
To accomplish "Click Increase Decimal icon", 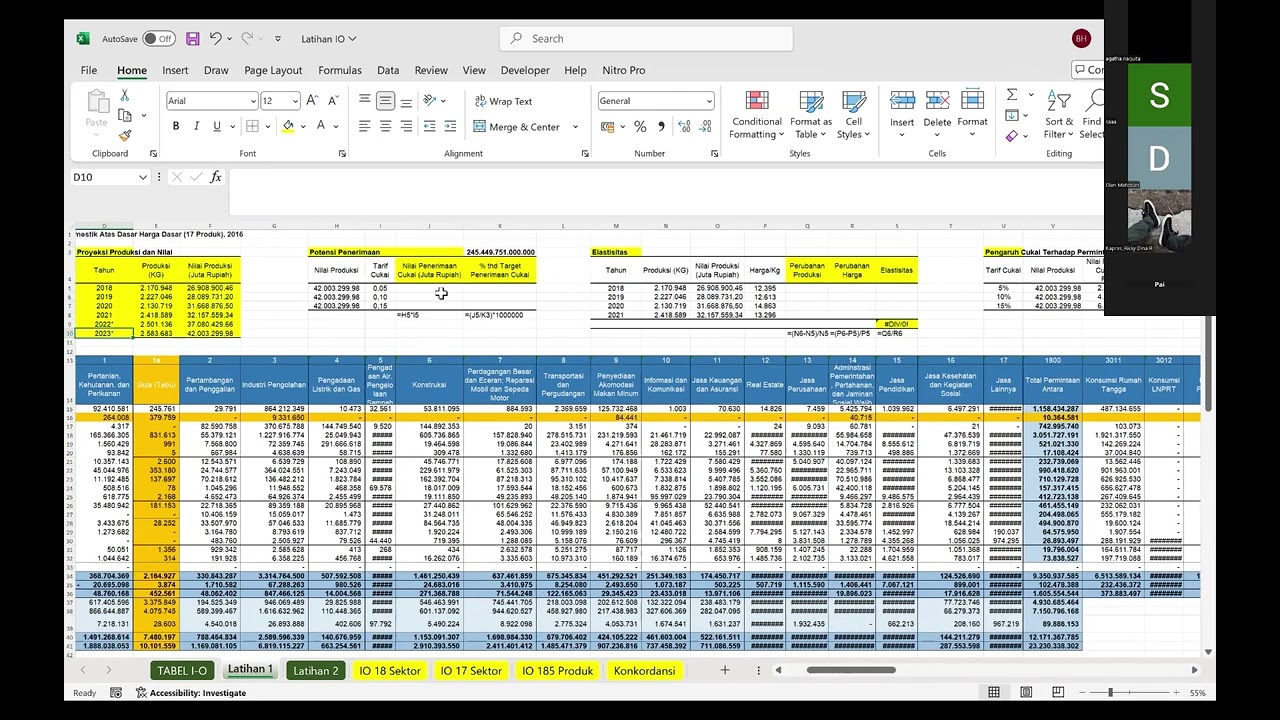I will (x=685, y=126).
